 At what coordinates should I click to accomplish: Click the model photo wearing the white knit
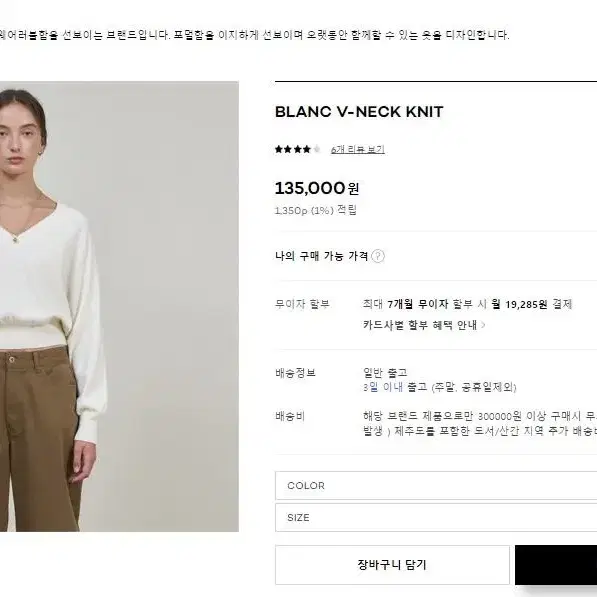119,306
